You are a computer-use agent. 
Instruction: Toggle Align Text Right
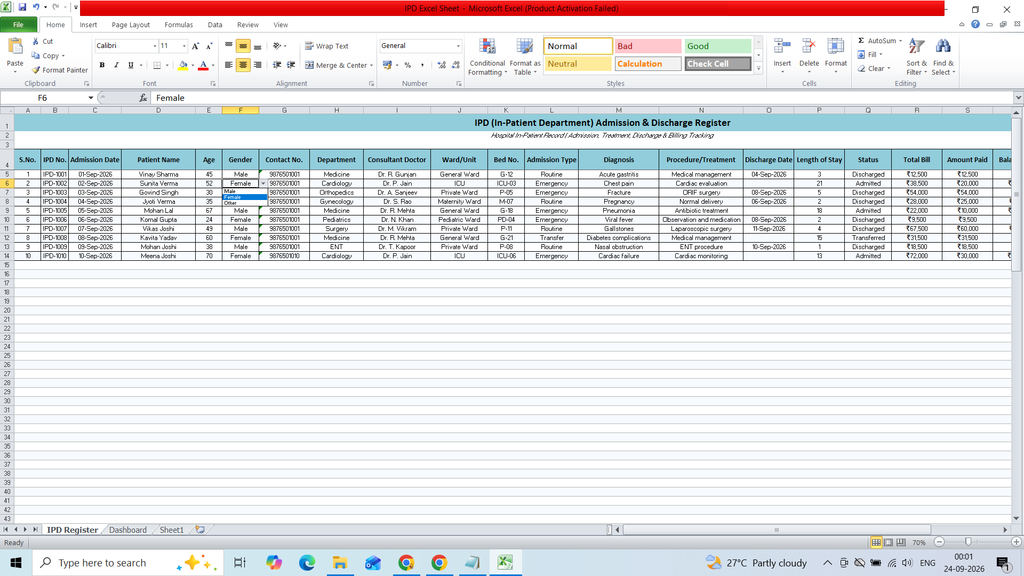tap(257, 65)
